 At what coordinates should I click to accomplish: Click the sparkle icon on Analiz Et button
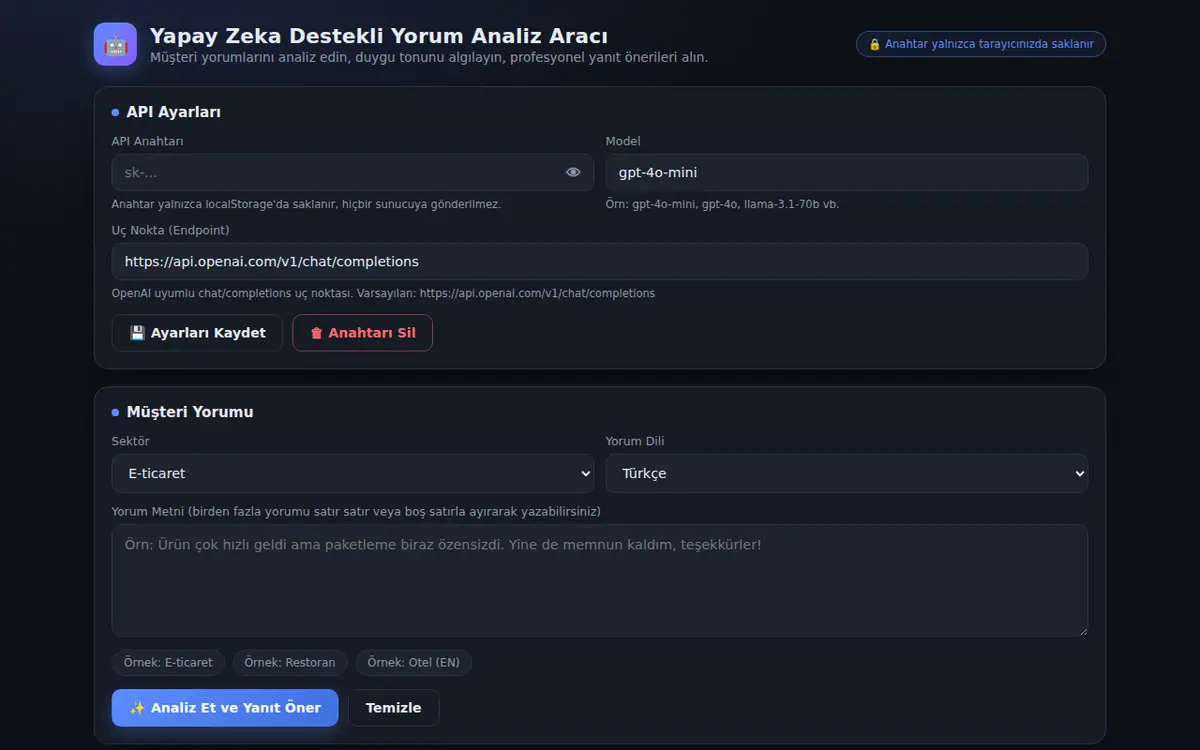(x=138, y=708)
